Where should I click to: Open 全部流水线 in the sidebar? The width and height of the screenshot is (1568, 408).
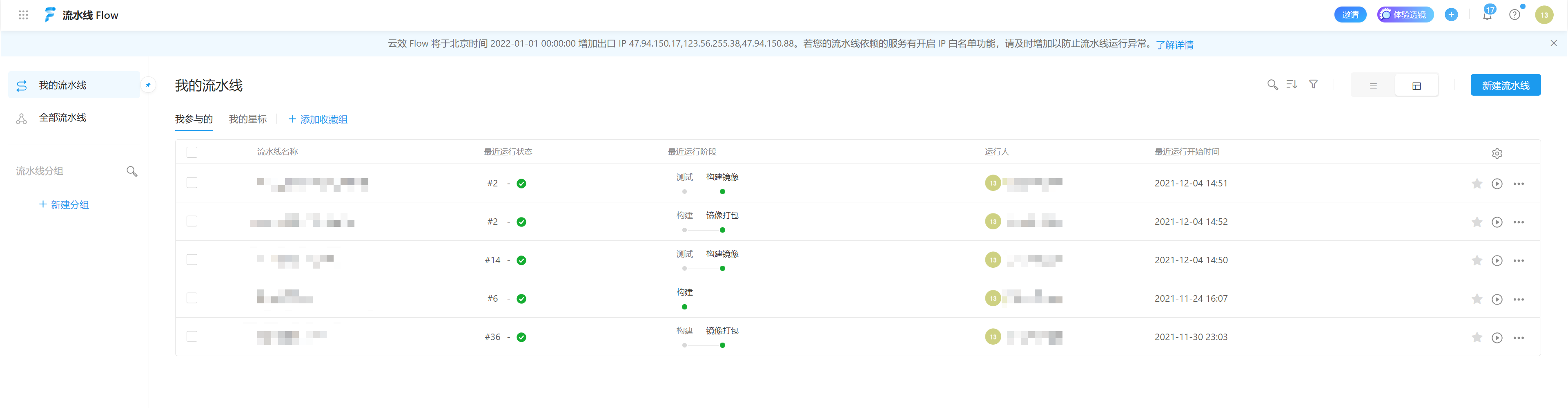(62, 118)
